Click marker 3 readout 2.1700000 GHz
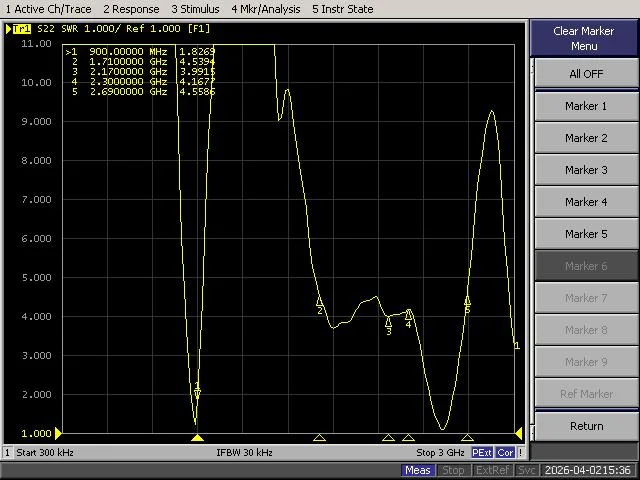Screen dimensions: 640x480 [128, 71]
